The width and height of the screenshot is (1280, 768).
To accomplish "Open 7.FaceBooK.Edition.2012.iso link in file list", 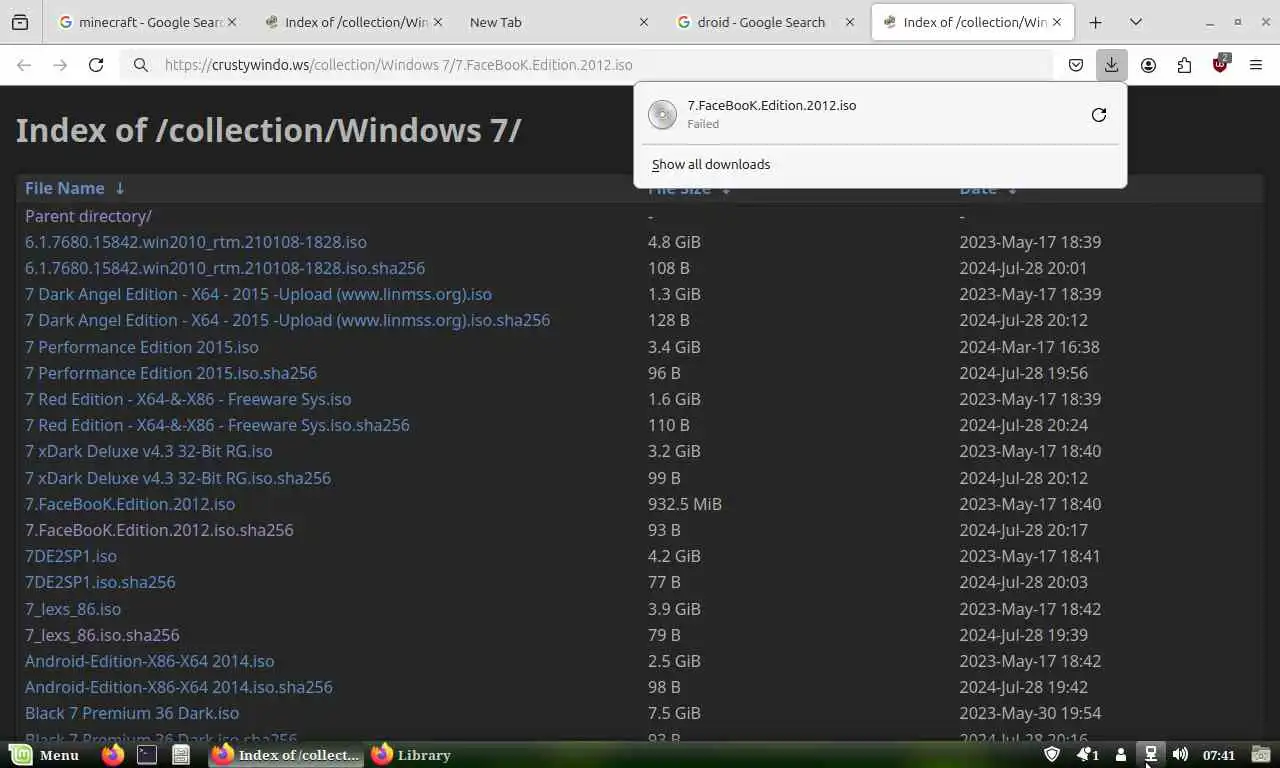I will [x=130, y=504].
